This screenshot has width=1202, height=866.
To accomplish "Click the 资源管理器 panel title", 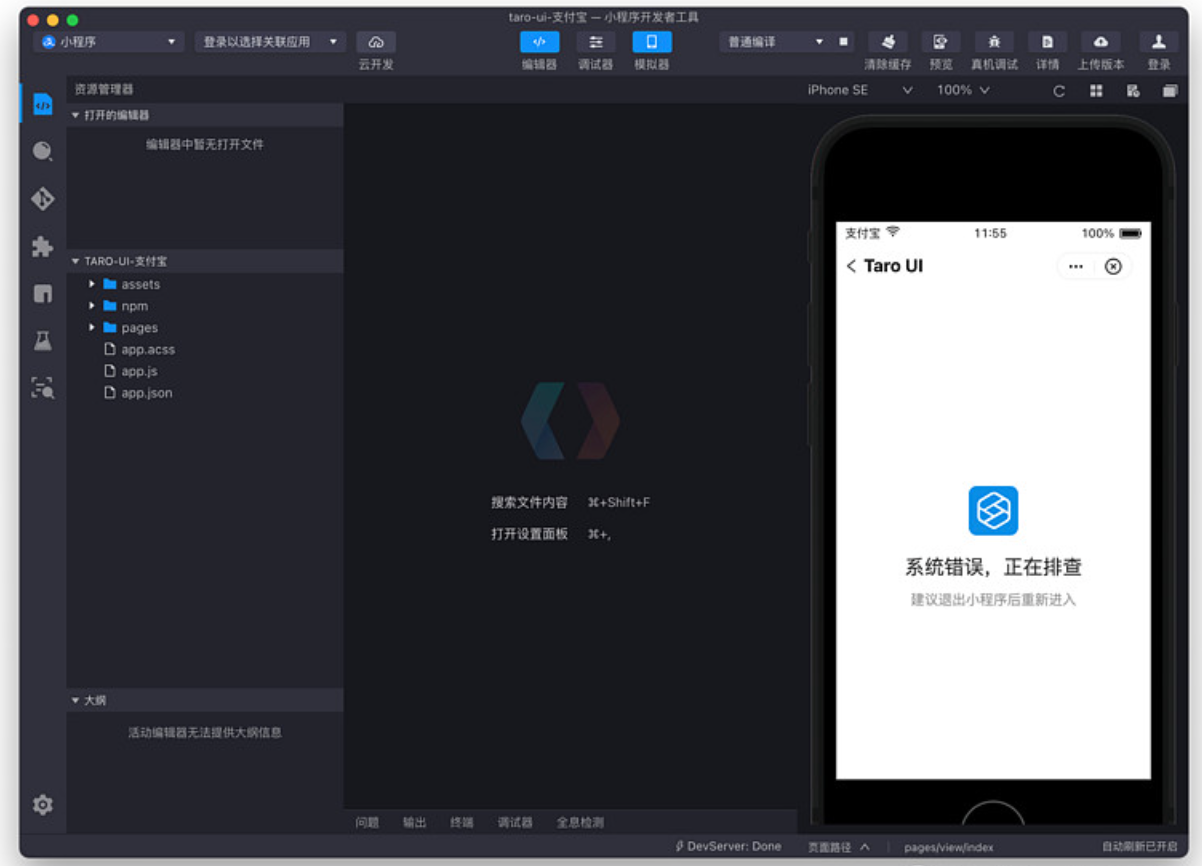I will pyautogui.click(x=104, y=89).
